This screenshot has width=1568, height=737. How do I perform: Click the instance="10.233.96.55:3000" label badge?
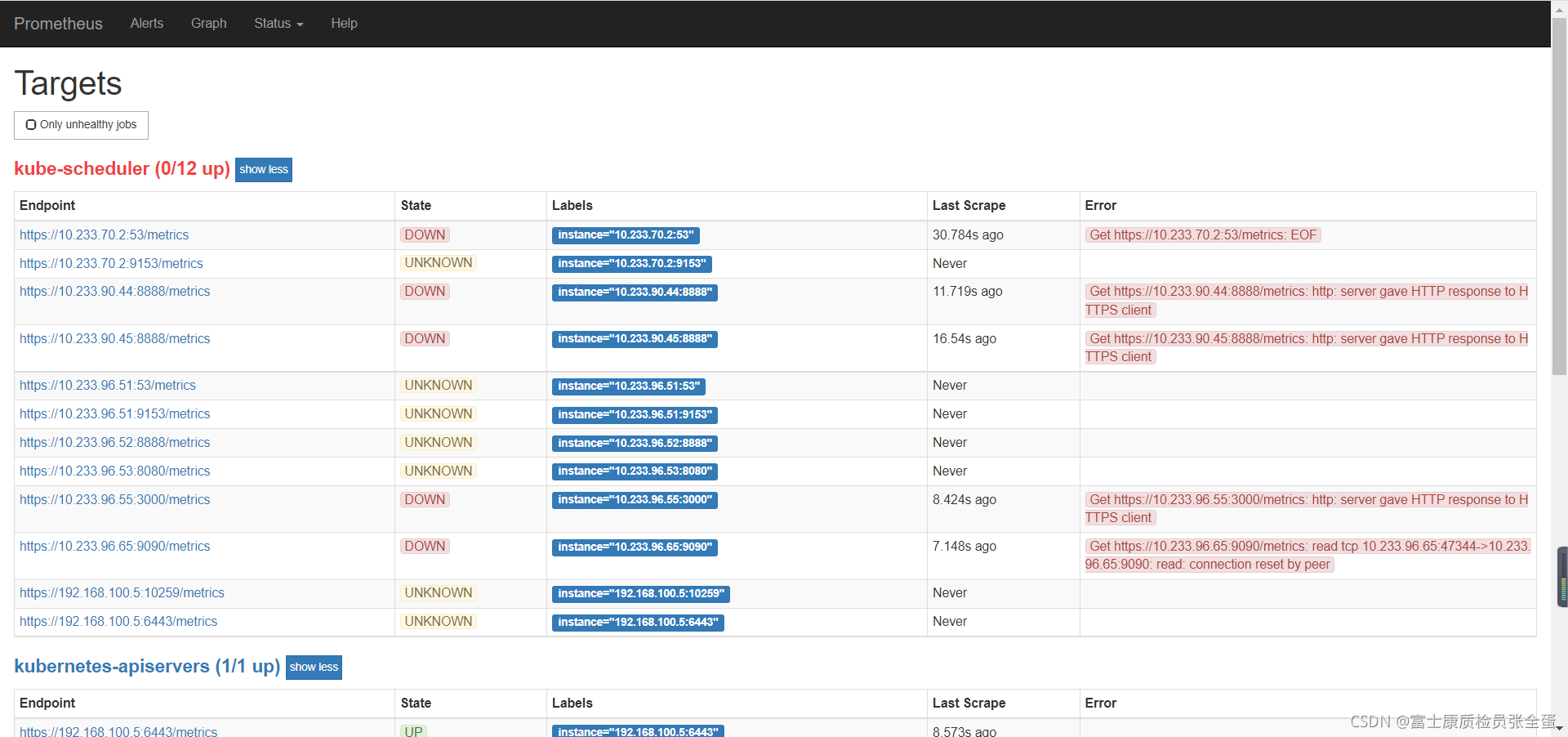[635, 500]
